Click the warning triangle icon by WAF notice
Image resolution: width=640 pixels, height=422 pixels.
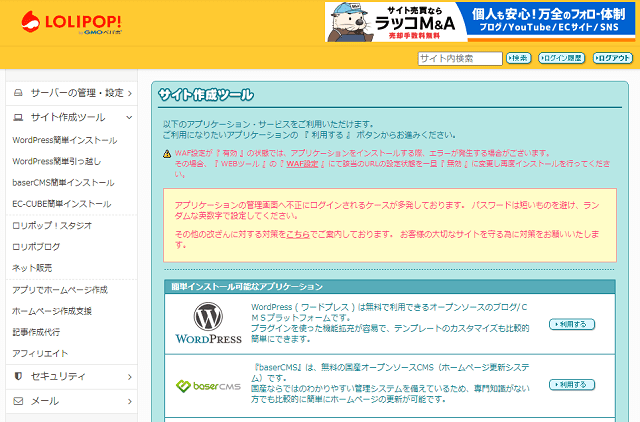(167, 154)
